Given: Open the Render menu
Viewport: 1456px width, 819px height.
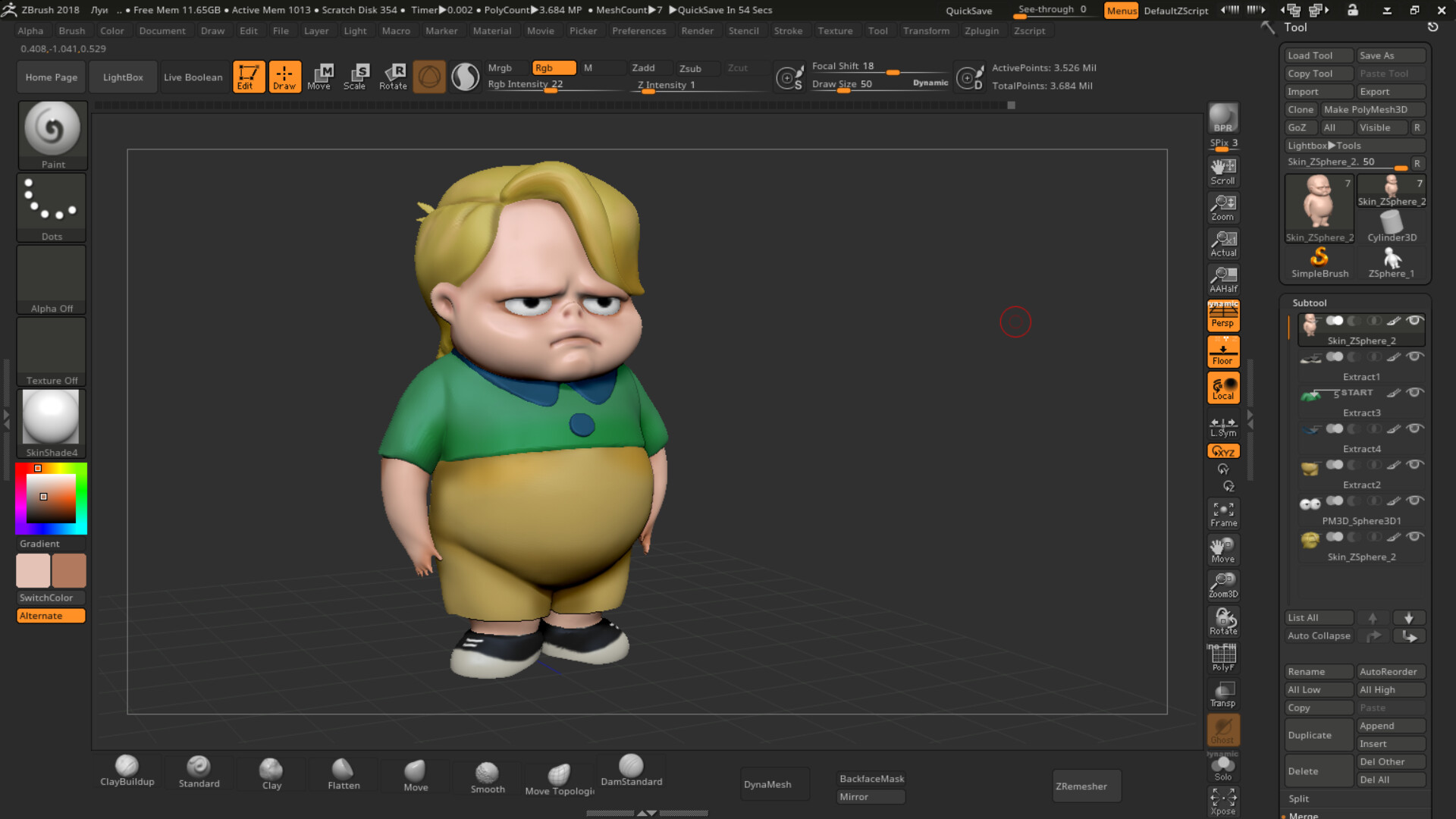Looking at the screenshot, I should (697, 31).
